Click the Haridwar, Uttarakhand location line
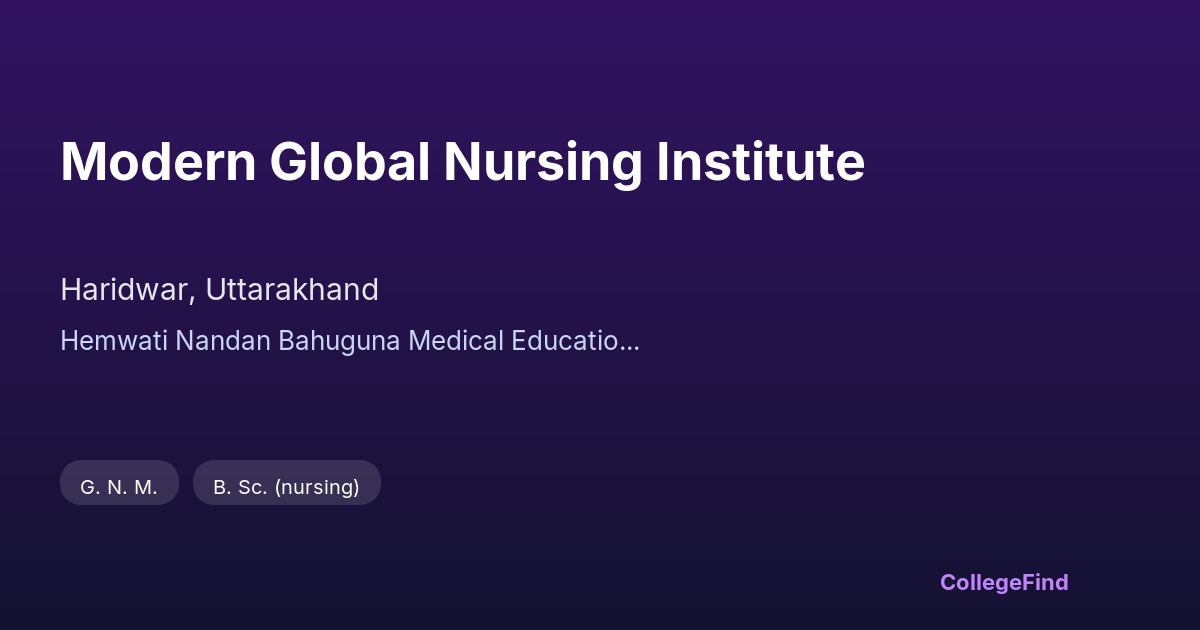 click(219, 290)
